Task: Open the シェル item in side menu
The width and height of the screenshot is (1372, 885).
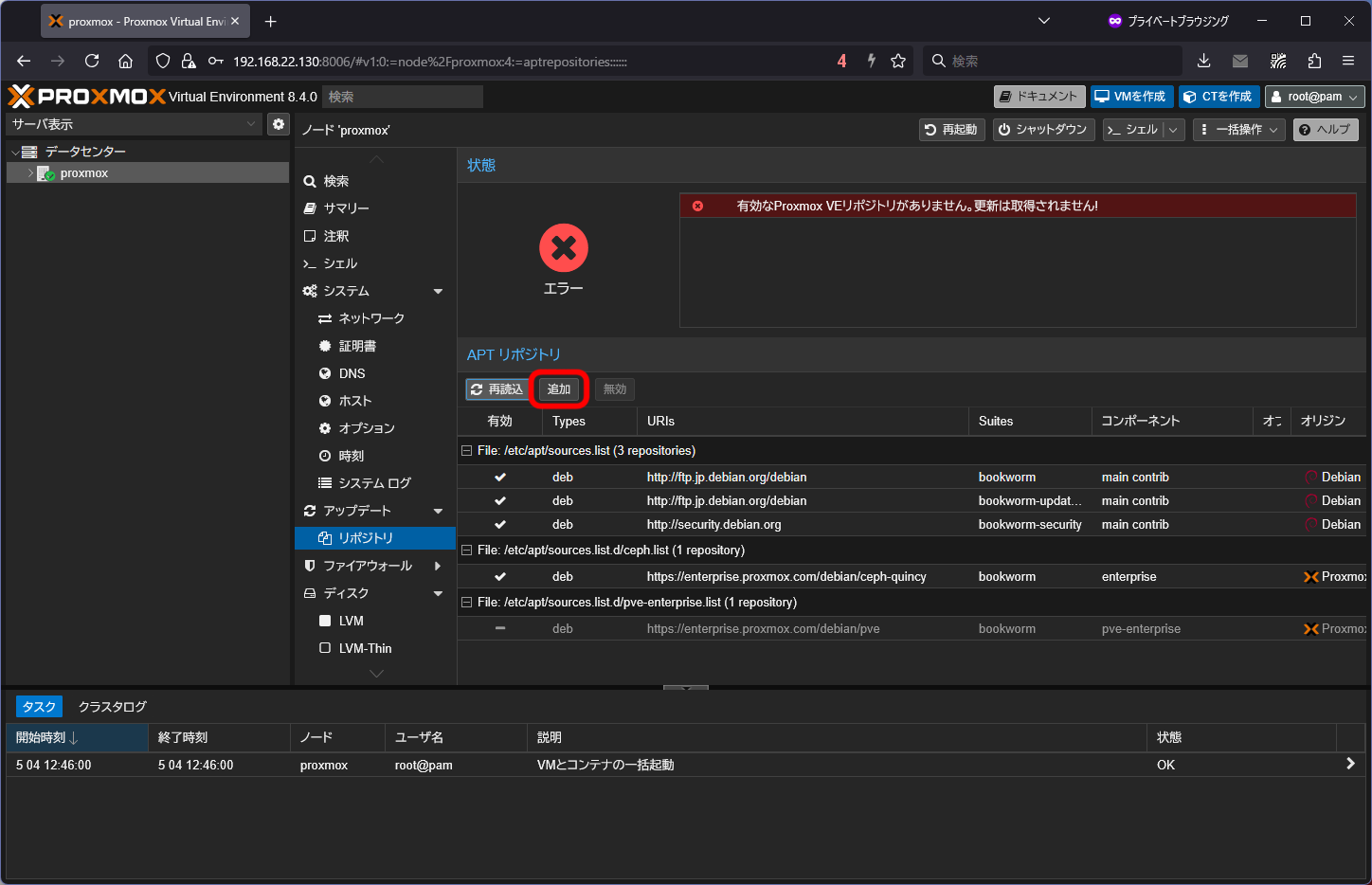Action: (x=375, y=263)
